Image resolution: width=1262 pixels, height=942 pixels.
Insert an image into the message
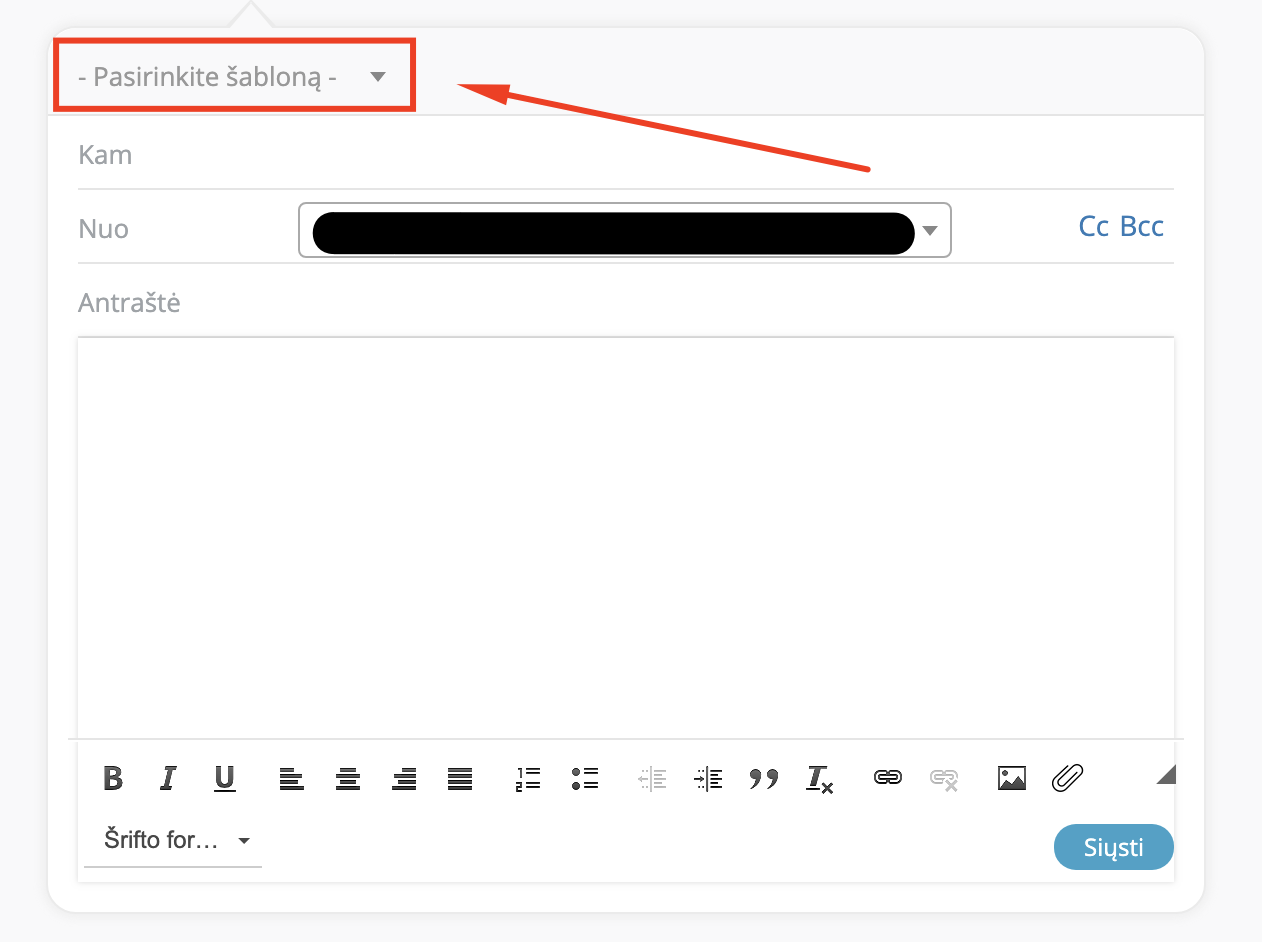[1012, 778]
